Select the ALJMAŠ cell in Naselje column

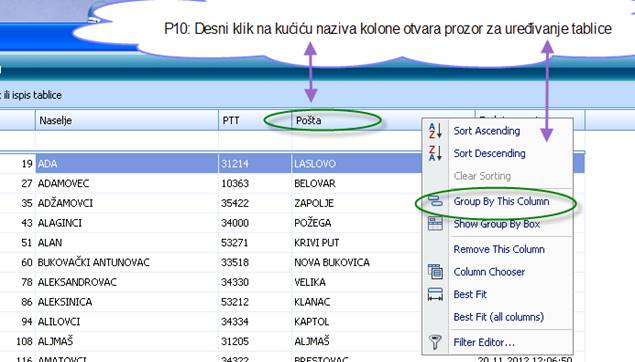127,341
